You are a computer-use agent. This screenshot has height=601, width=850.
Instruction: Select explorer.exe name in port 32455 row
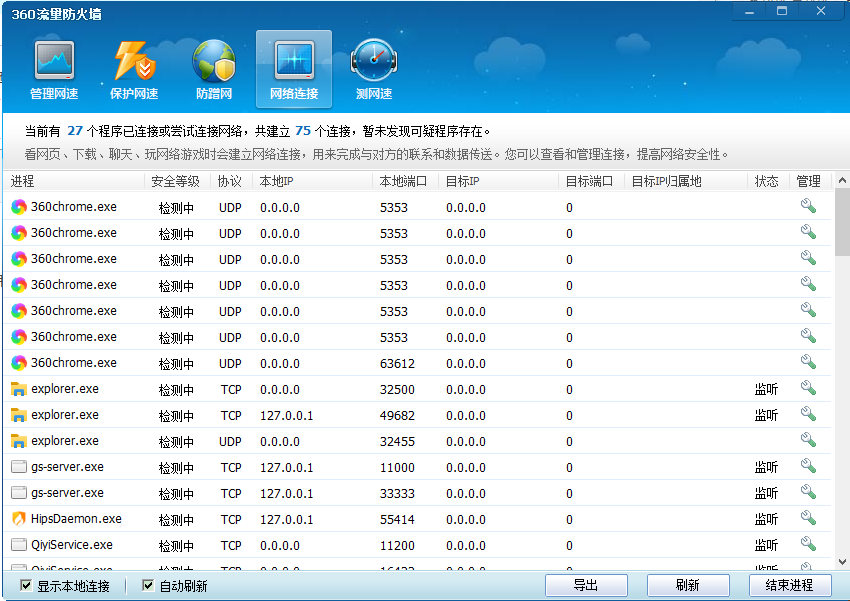tap(65, 441)
